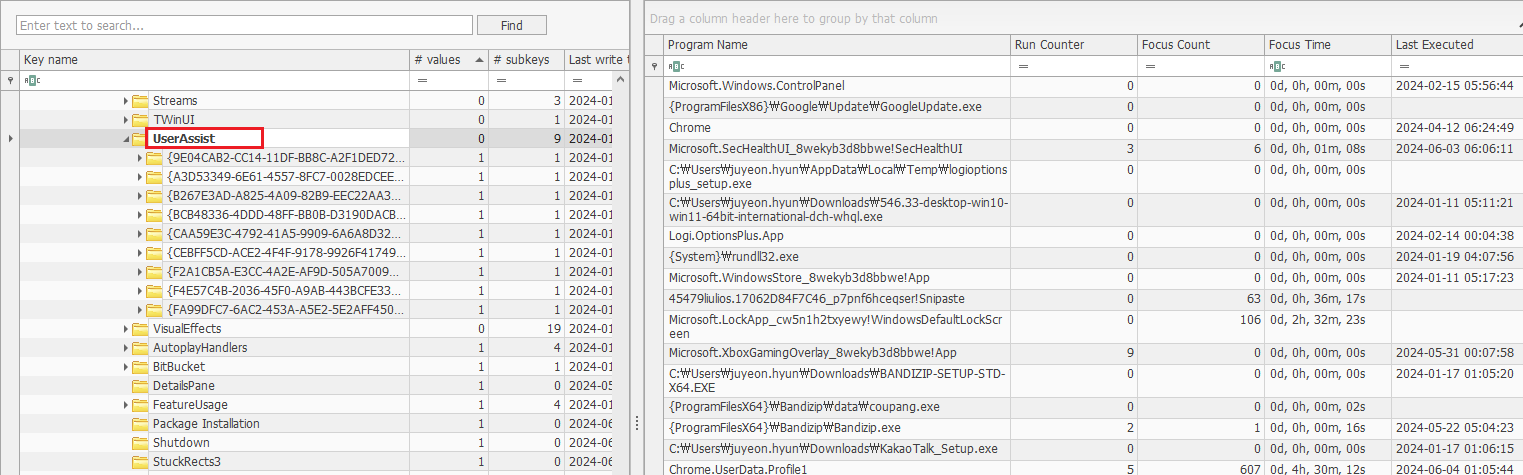Open Focus Time filter condition icon
Image resolution: width=1523 pixels, height=475 pixels.
coord(1278,66)
